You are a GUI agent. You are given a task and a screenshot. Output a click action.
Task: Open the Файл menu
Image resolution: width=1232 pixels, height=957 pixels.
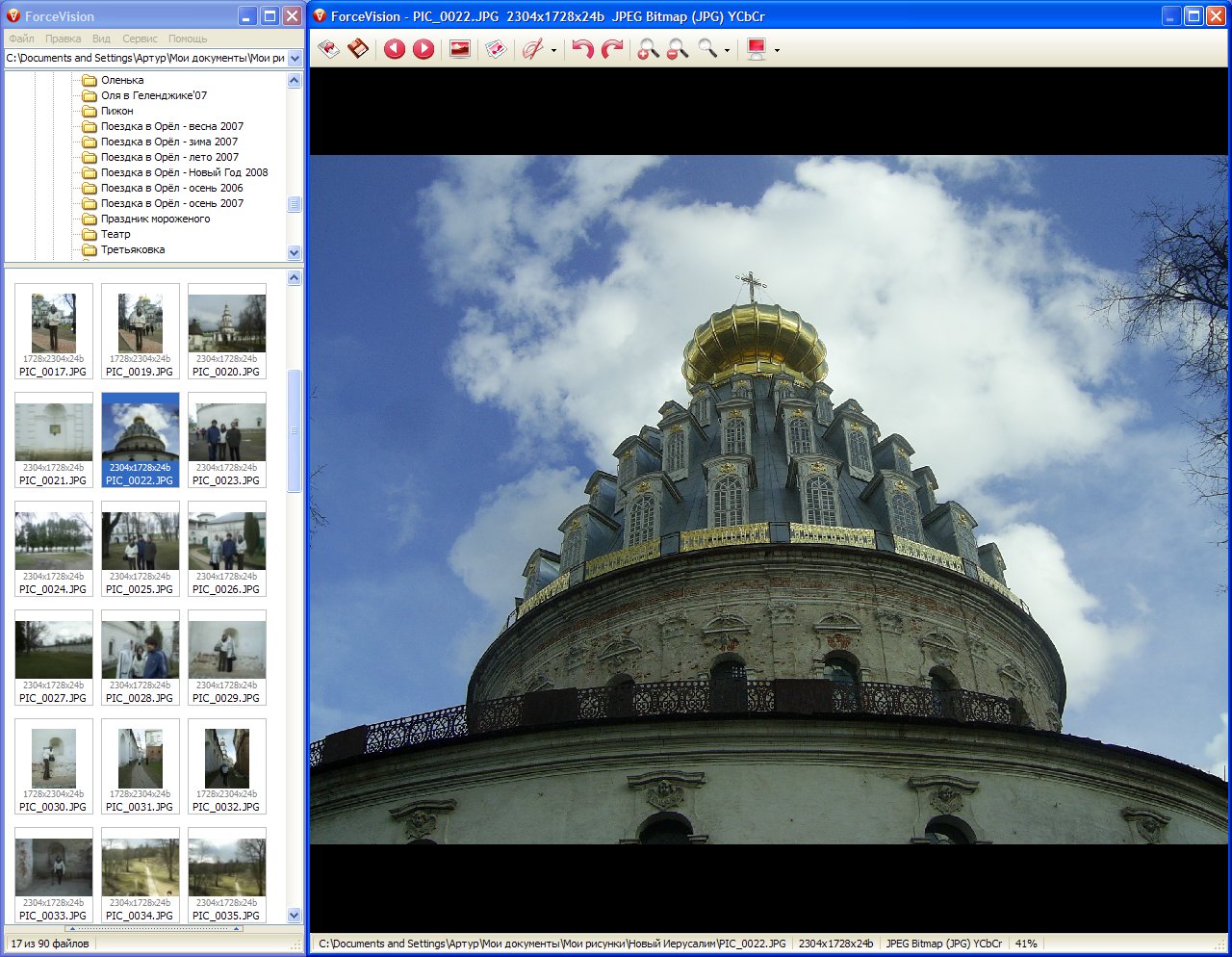(x=21, y=39)
